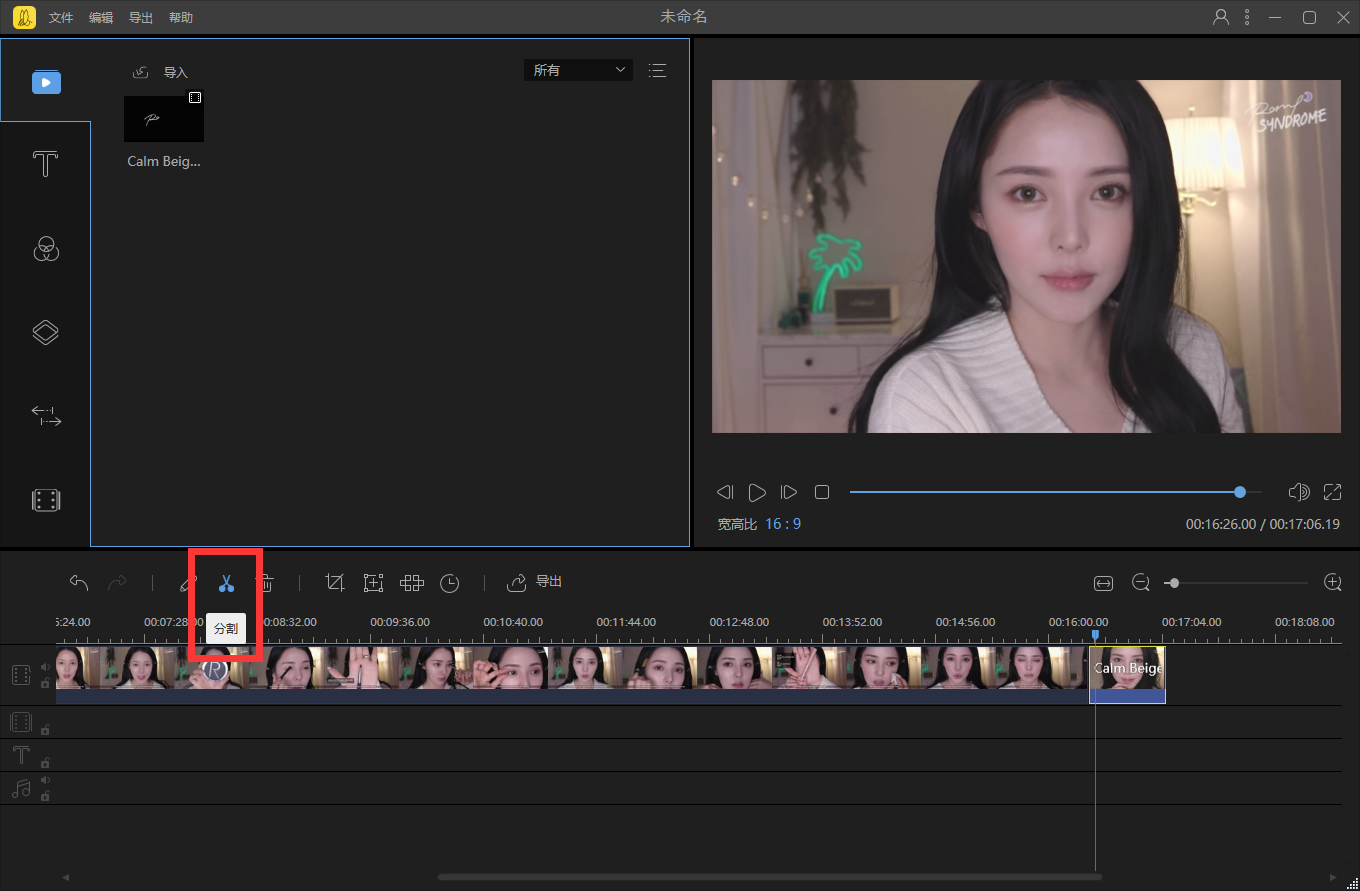Open the three-dot more options menu
1360x891 pixels.
[x=1246, y=17]
